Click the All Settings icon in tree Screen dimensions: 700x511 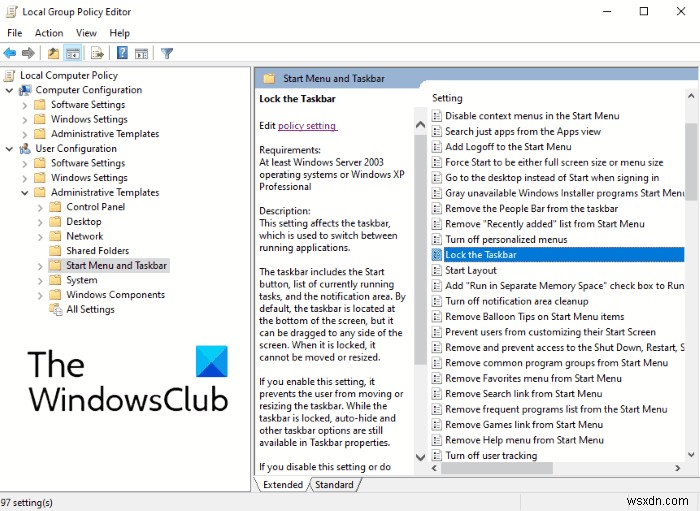click(56, 309)
